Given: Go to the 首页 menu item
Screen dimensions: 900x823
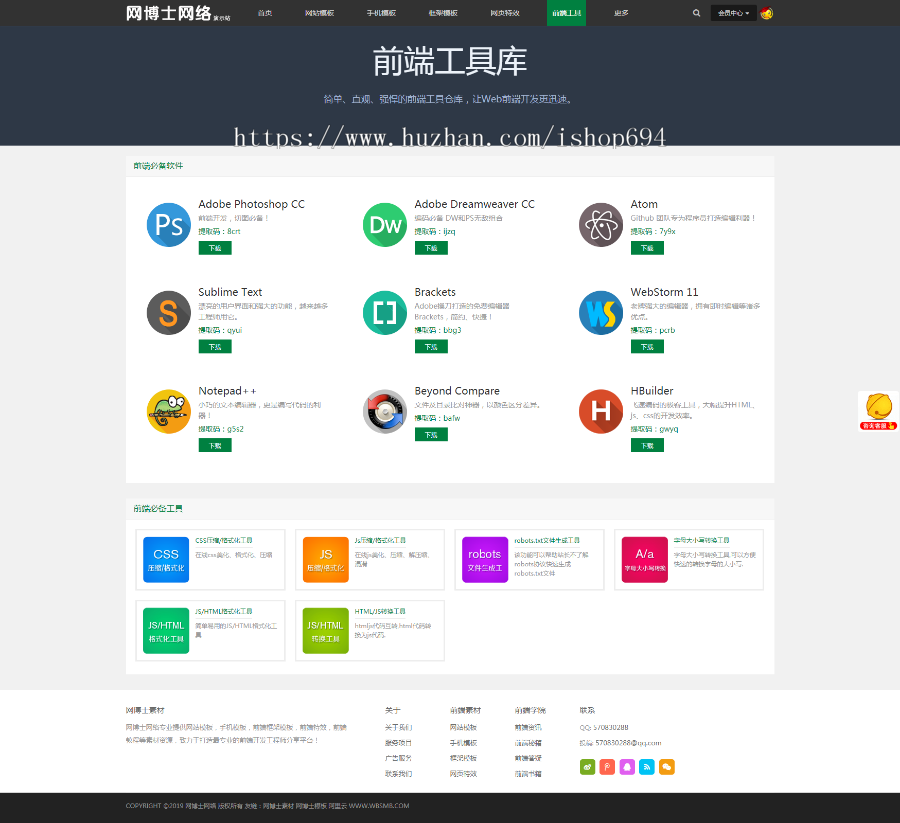Looking at the screenshot, I should [x=262, y=13].
